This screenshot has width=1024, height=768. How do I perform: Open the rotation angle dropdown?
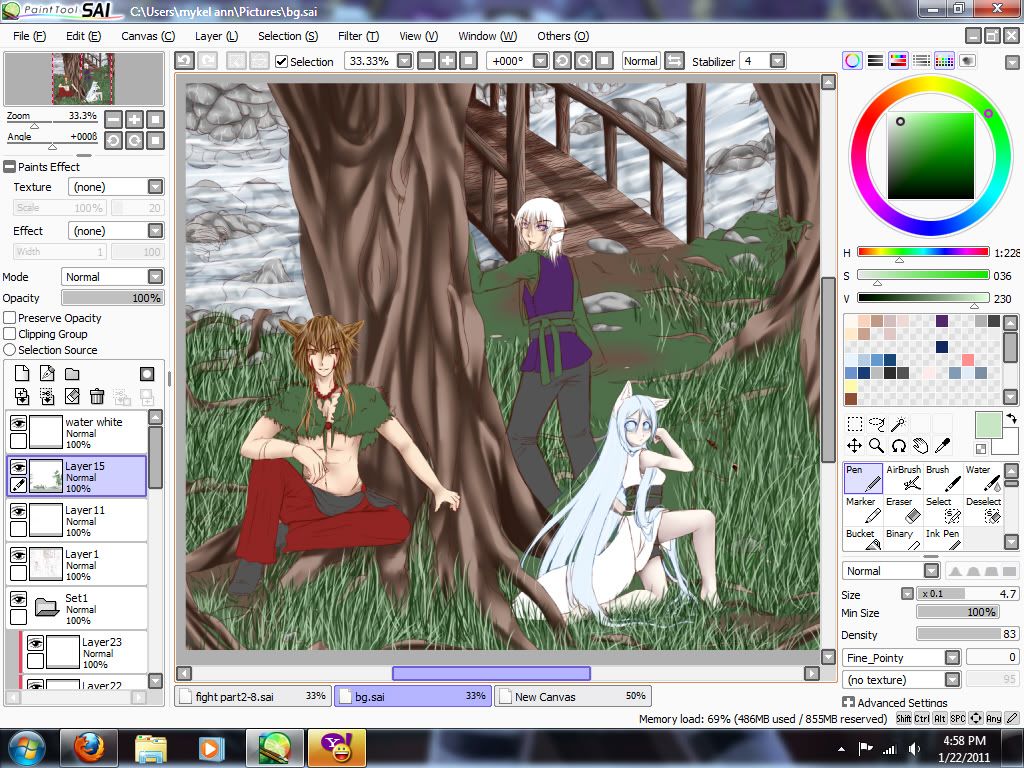(x=540, y=61)
